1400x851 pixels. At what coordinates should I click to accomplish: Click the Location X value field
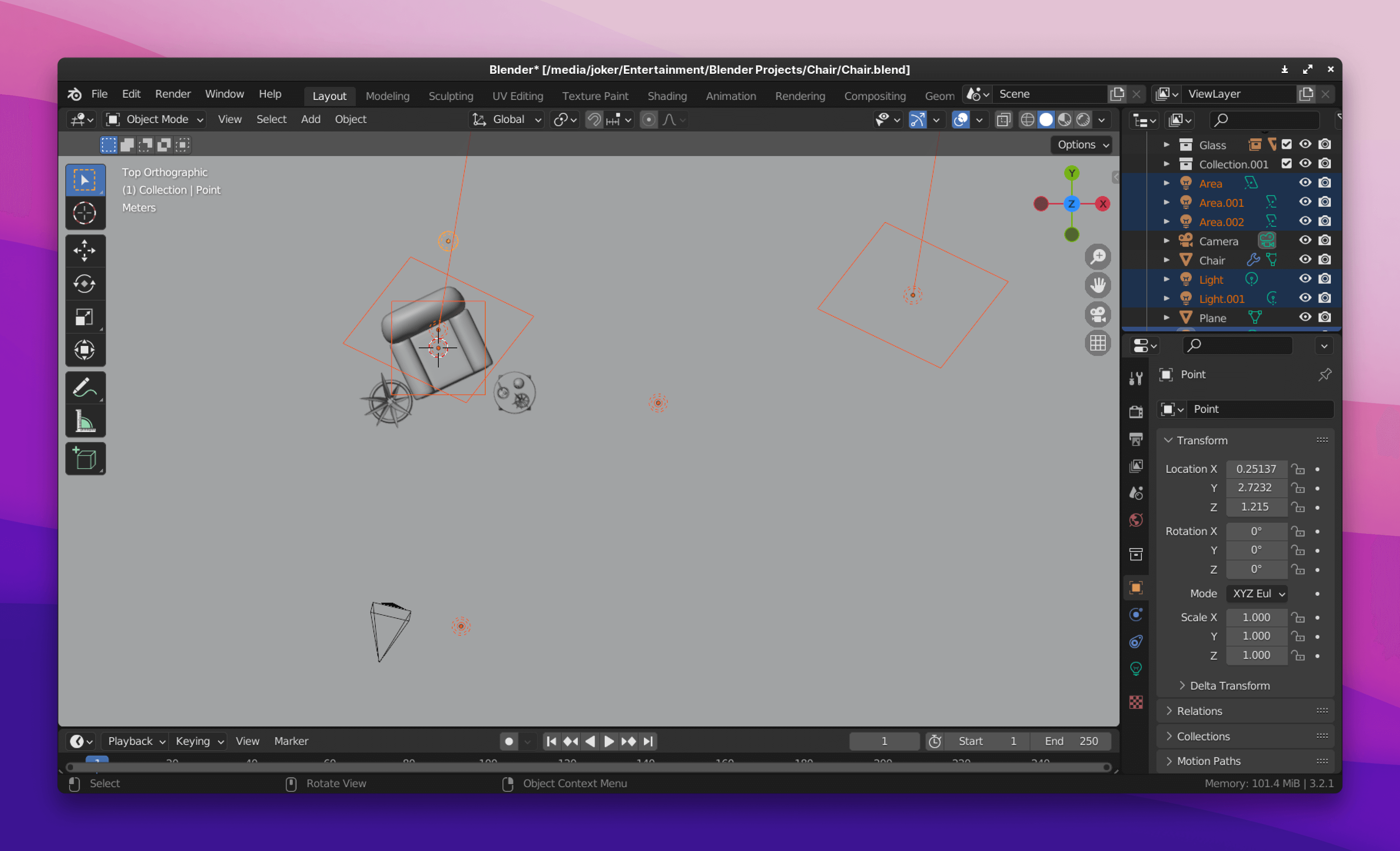1256,469
